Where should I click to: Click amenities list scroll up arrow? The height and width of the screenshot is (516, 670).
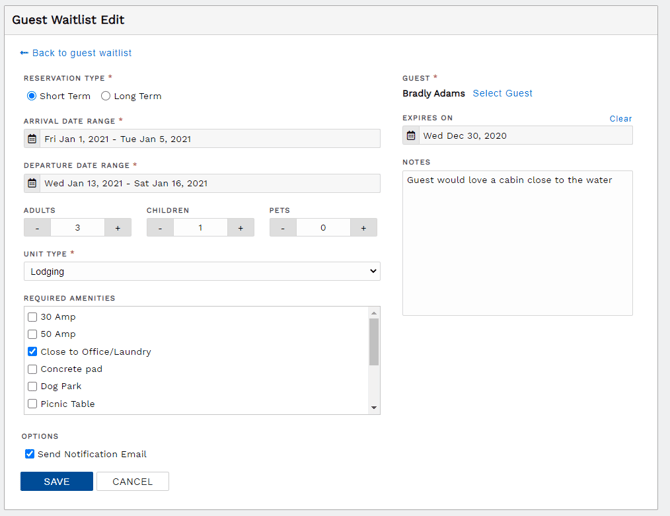pyautogui.click(x=374, y=313)
